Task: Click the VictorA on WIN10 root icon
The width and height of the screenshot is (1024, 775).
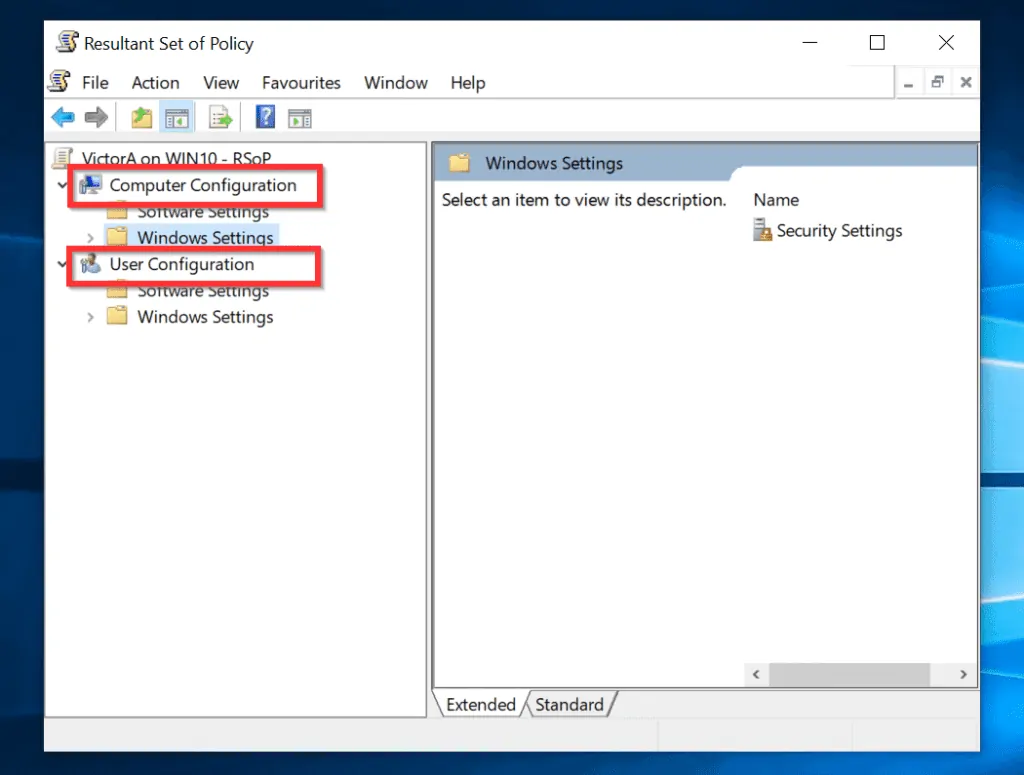Action: click(63, 157)
